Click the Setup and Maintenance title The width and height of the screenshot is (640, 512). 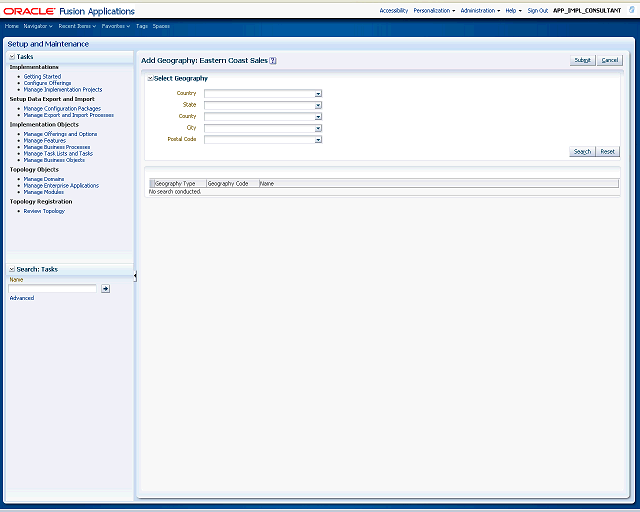pyautogui.click(x=48, y=44)
